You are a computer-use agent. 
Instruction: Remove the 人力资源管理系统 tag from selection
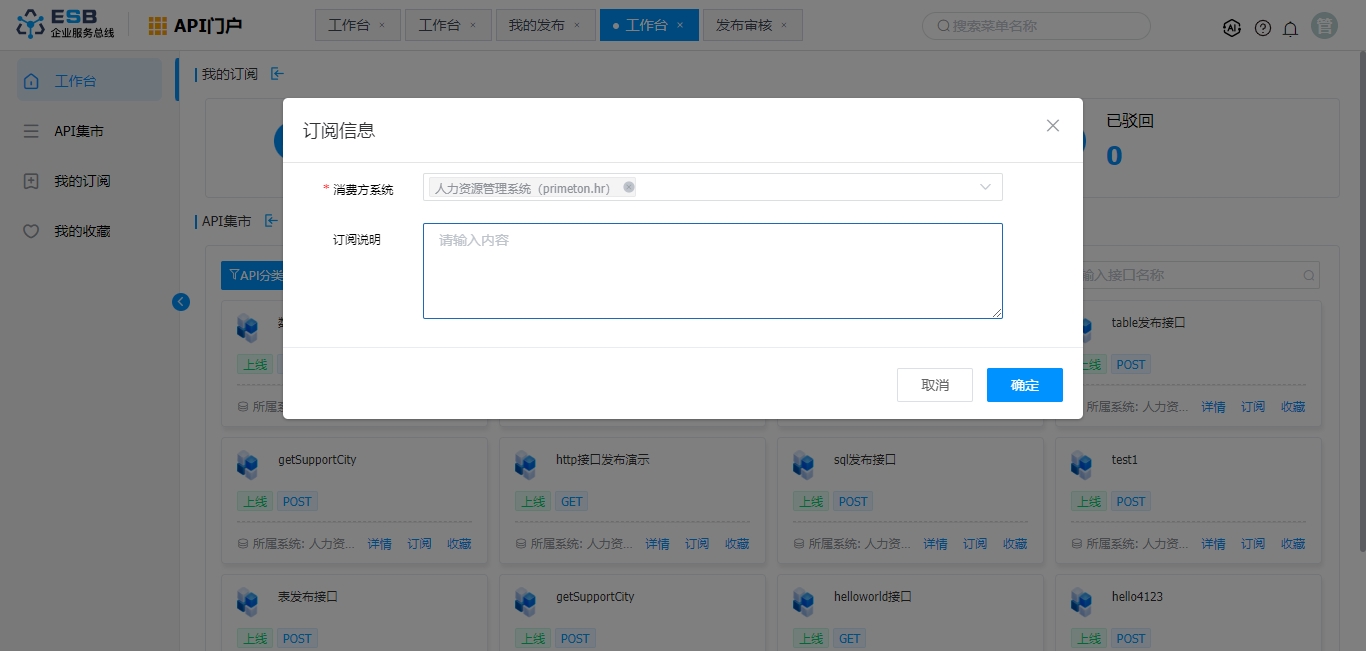pos(629,187)
